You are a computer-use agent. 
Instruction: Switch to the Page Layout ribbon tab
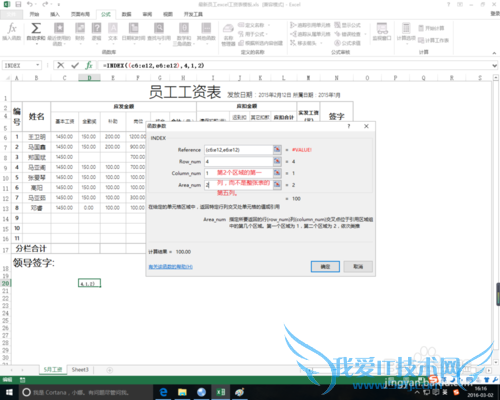(80, 14)
